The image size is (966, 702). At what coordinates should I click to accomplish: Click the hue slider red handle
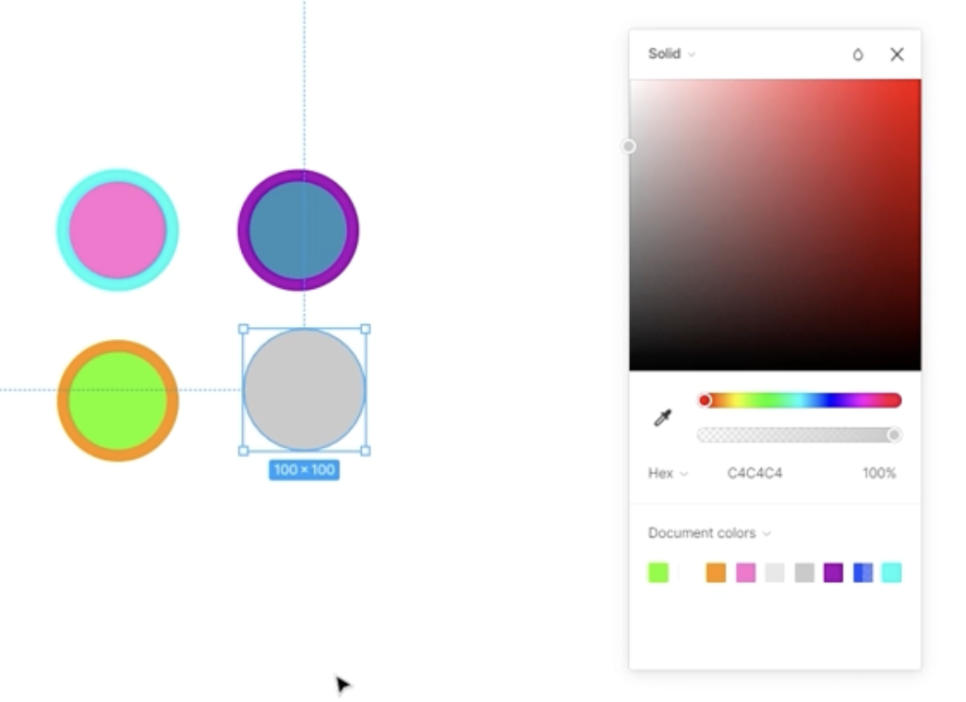point(704,401)
